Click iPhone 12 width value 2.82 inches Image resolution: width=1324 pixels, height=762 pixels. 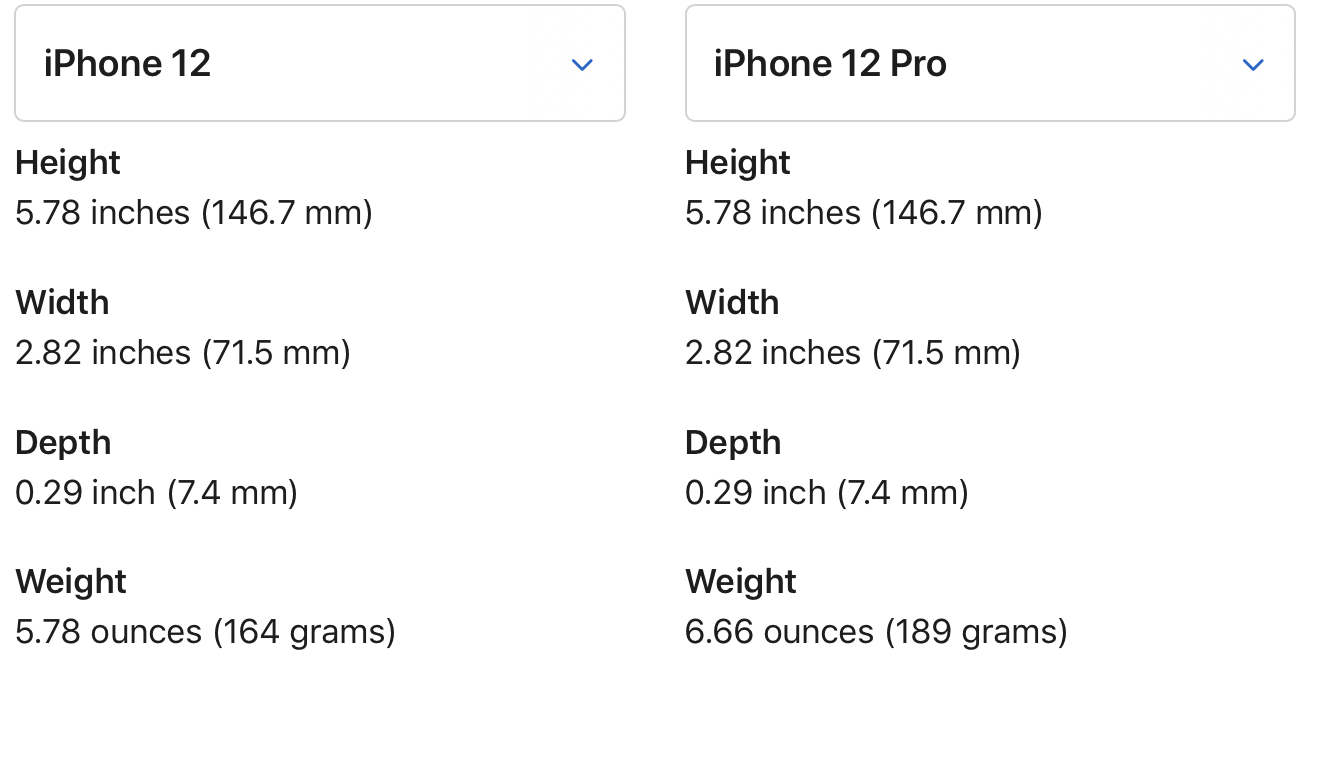(x=183, y=353)
